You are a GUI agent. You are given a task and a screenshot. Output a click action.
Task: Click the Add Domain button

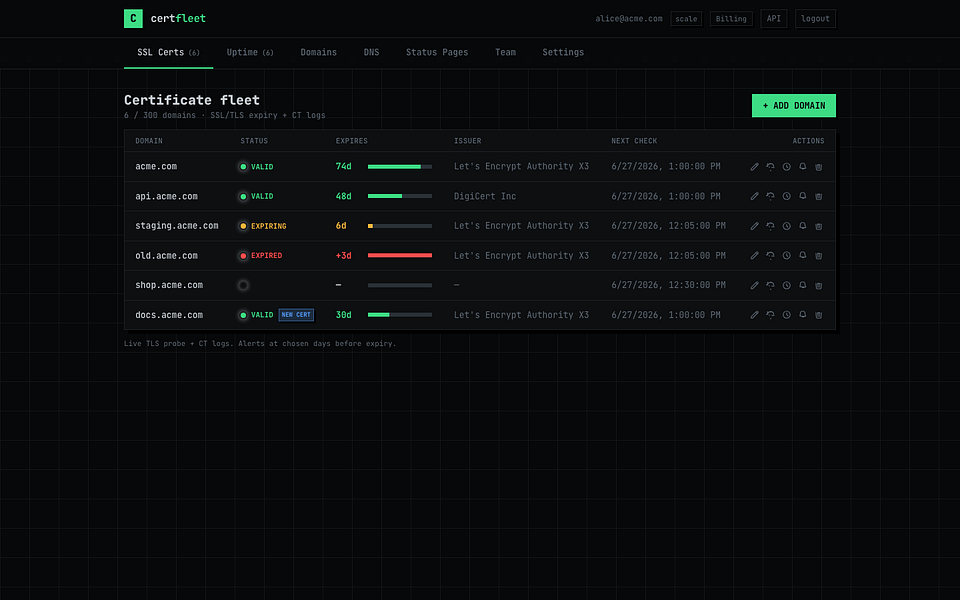793,105
